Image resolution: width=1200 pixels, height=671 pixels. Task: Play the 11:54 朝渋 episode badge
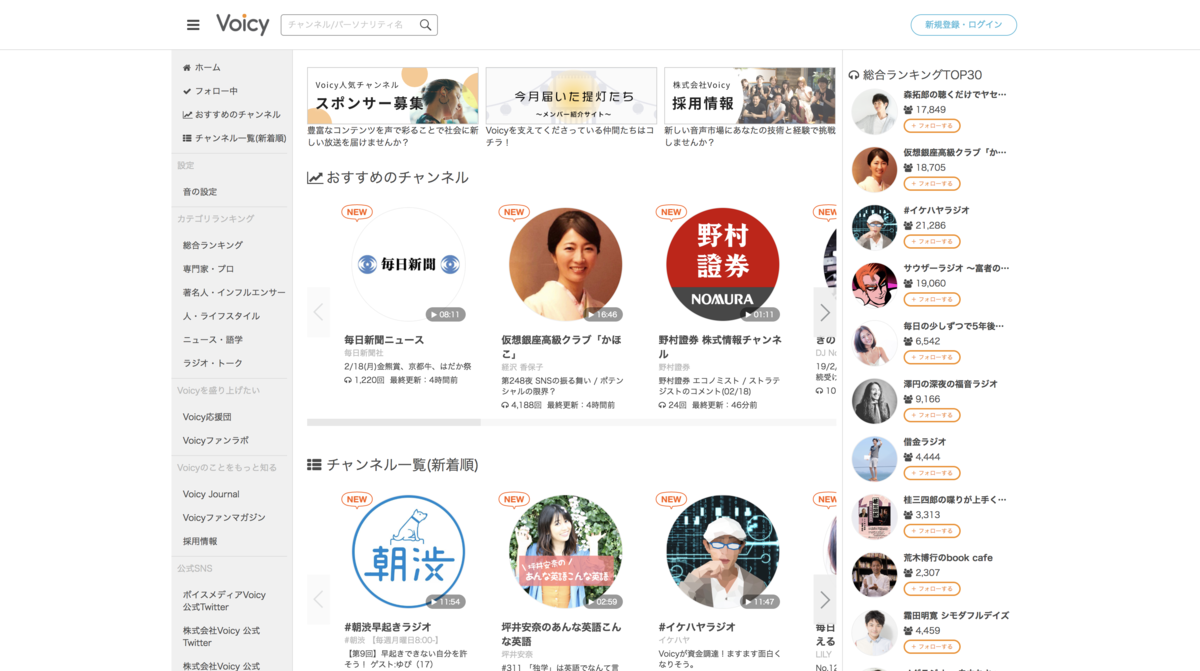445,601
